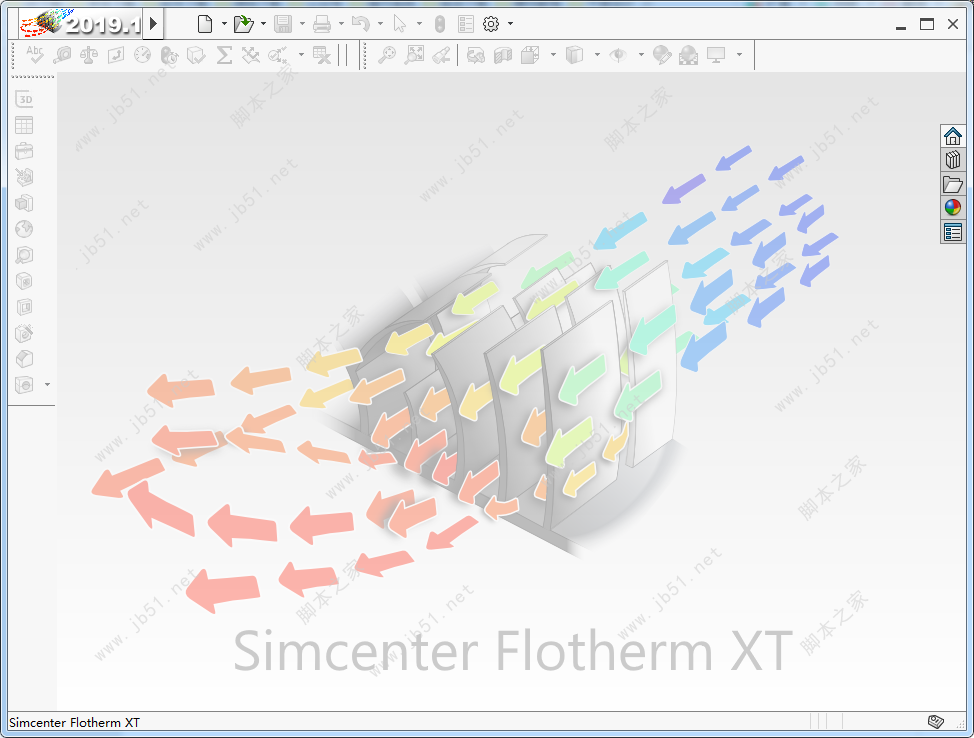Choose the Select cursor tool
The image size is (974, 738).
pos(399,24)
